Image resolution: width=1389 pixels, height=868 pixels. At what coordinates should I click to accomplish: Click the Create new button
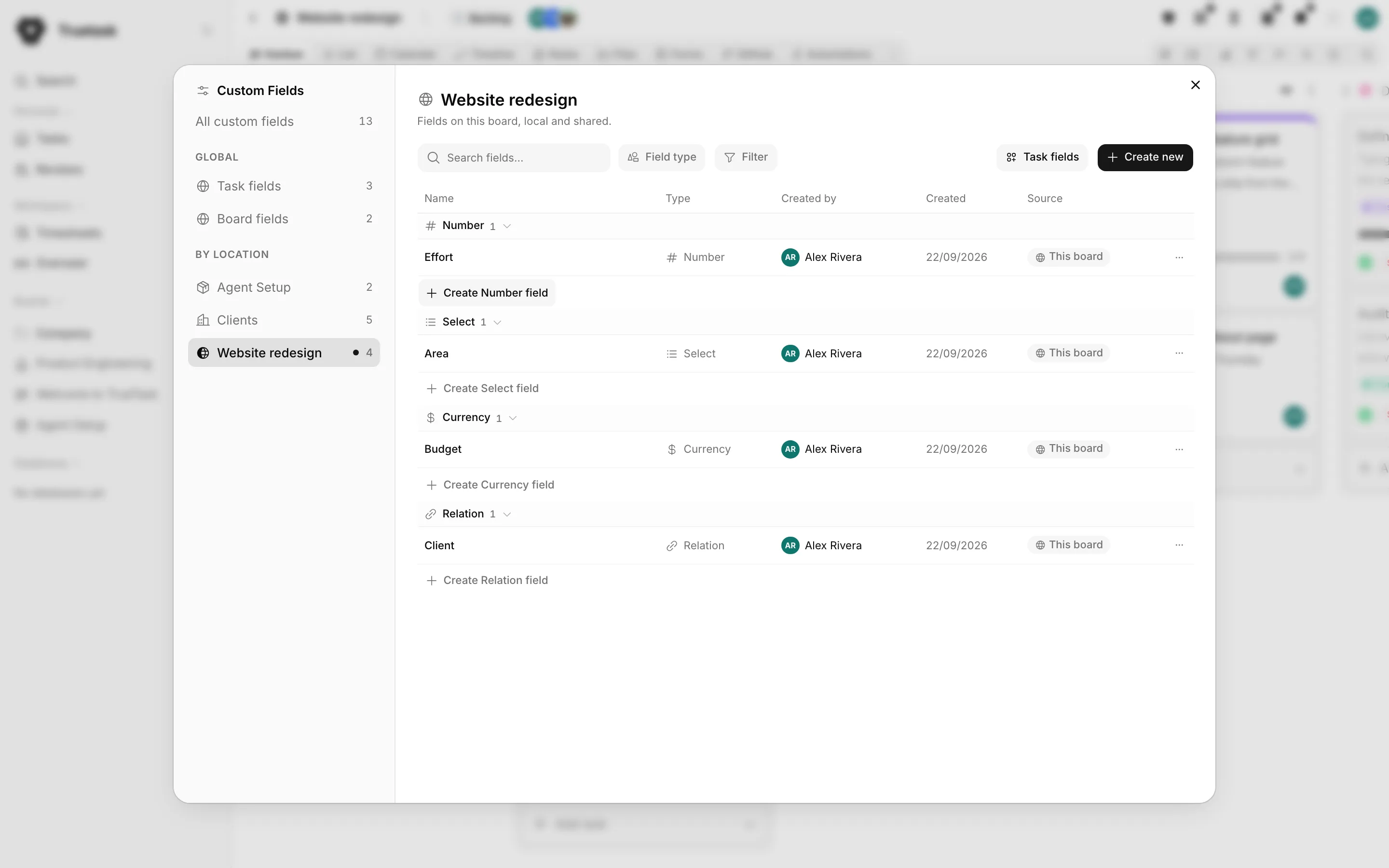pyautogui.click(x=1144, y=157)
